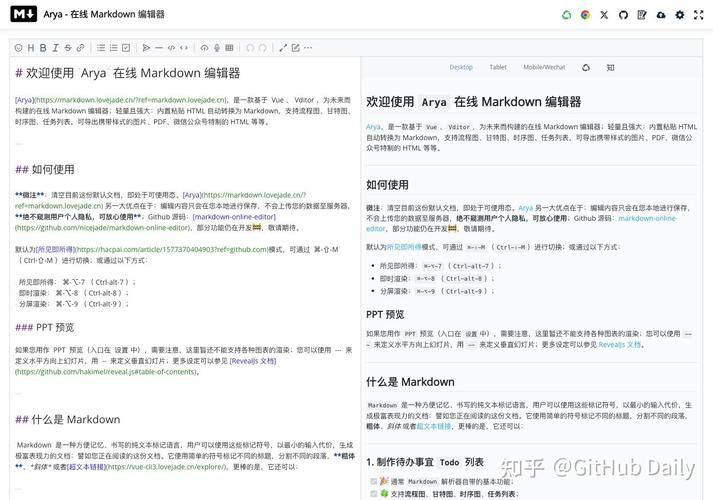Click the 知 (Zhihu) preview tab icon
This screenshot has width=713, height=500.
[x=610, y=67]
